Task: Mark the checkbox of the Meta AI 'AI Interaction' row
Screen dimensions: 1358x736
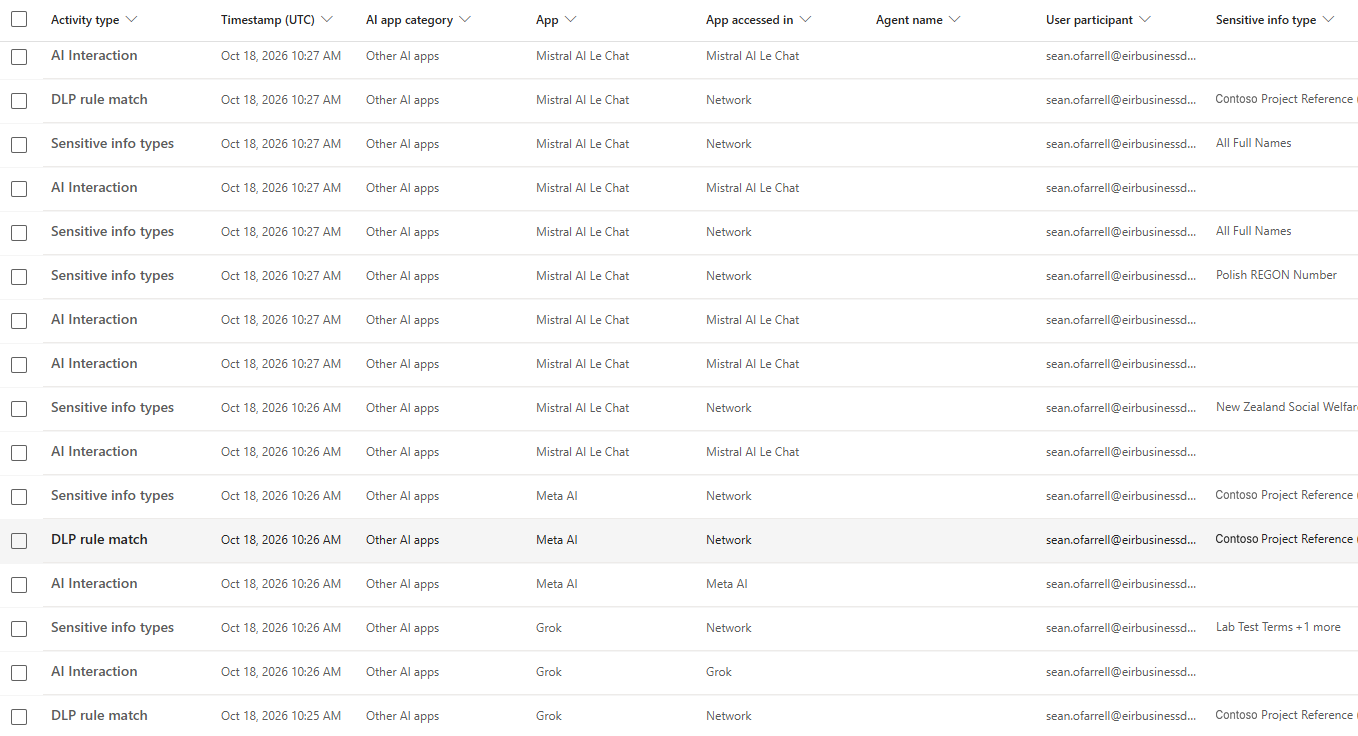Action: (19, 585)
